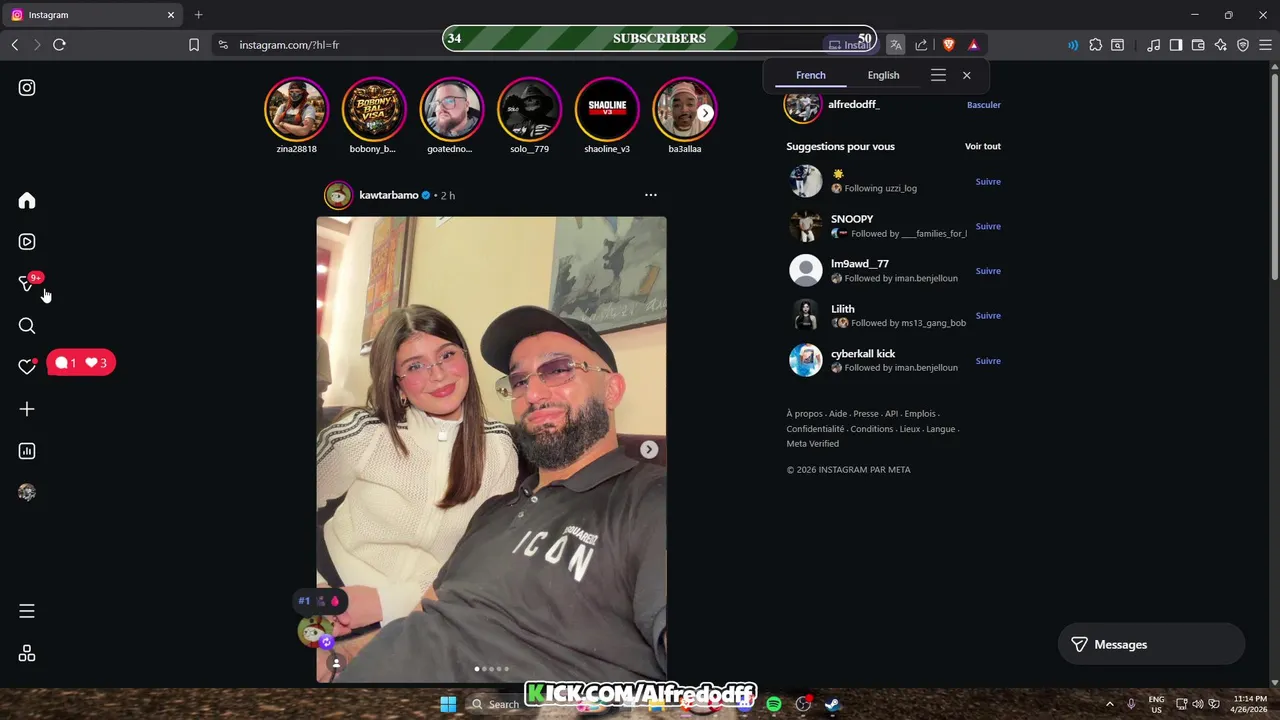Open Leo AI sparkle icon
Screen dimensions: 1280x720
tap(1221, 45)
